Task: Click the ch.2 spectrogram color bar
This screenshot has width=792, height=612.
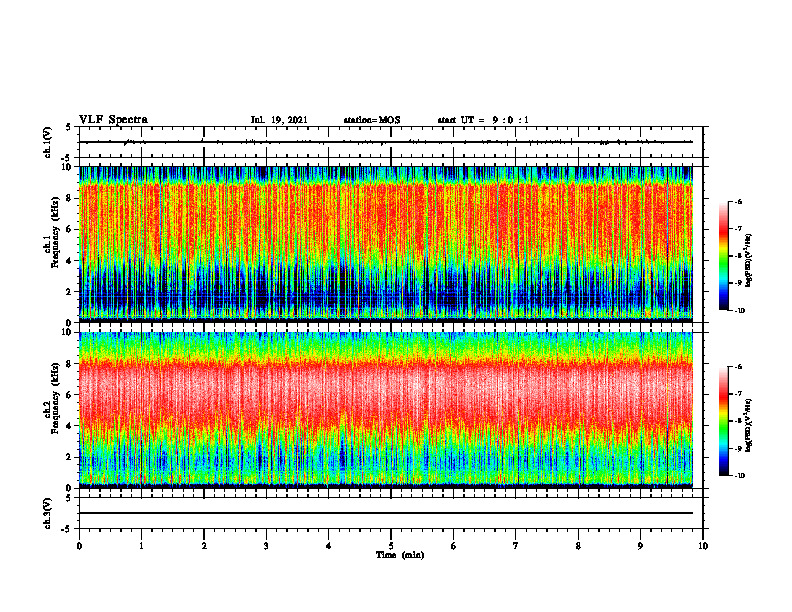Action: pos(724,421)
